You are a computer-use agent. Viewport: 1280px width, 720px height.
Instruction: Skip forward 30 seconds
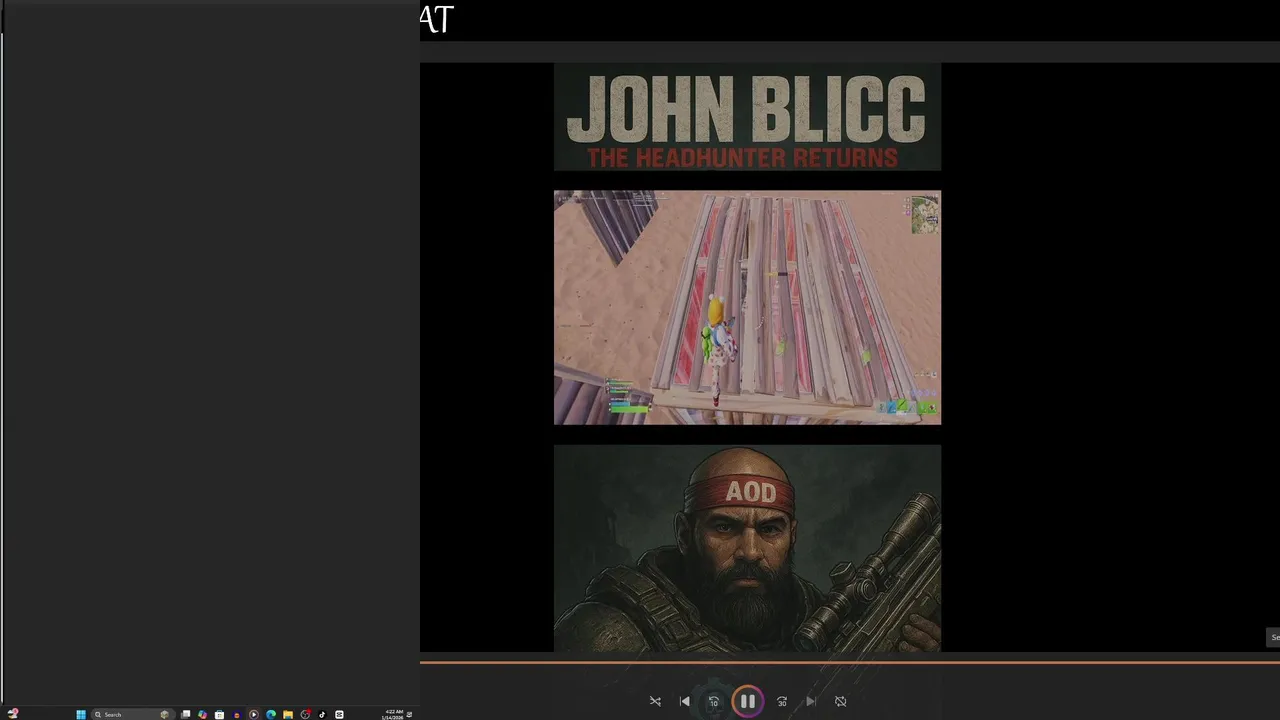pos(782,701)
